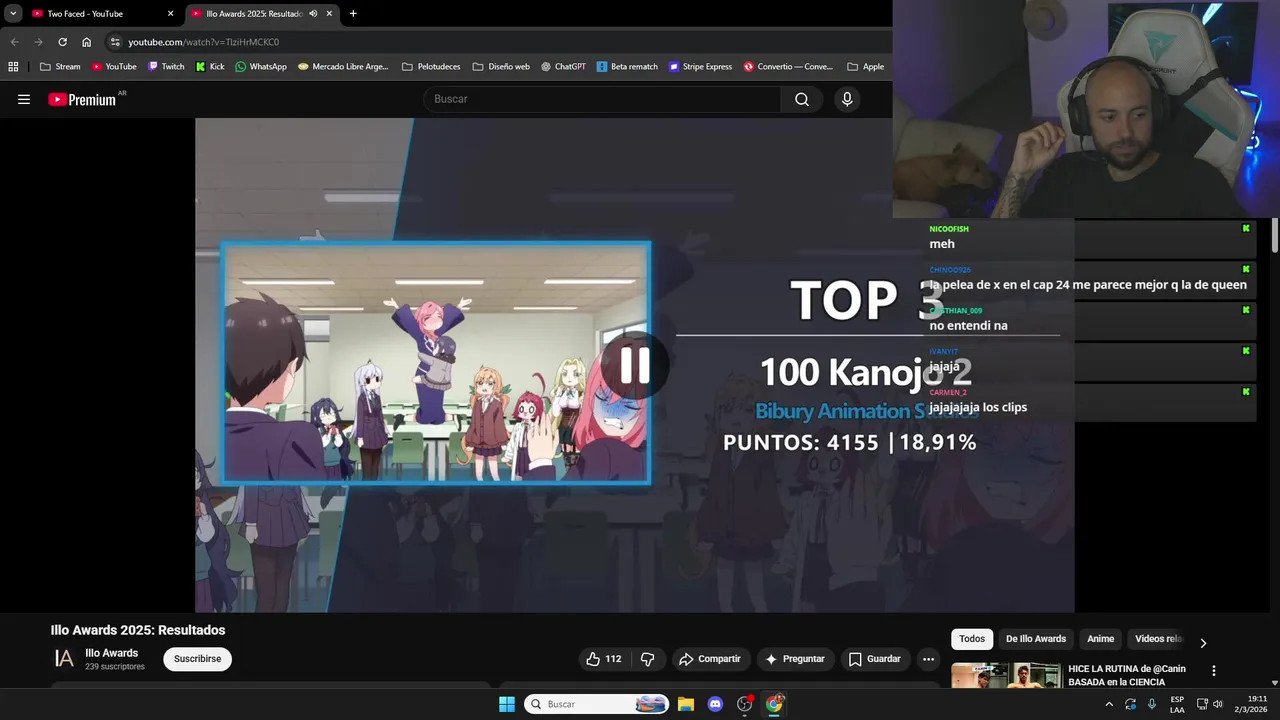Open Discord from the taskbar
Viewport: 1280px width, 720px height.
coord(715,704)
